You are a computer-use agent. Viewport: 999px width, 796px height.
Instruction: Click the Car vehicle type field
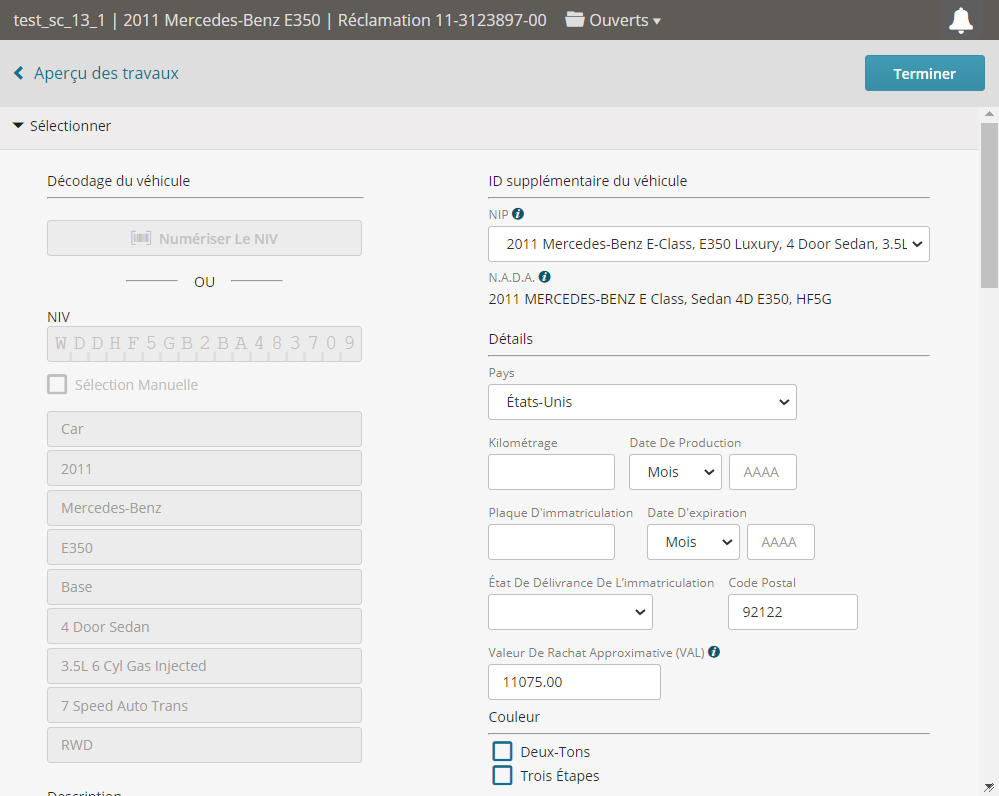click(x=205, y=429)
